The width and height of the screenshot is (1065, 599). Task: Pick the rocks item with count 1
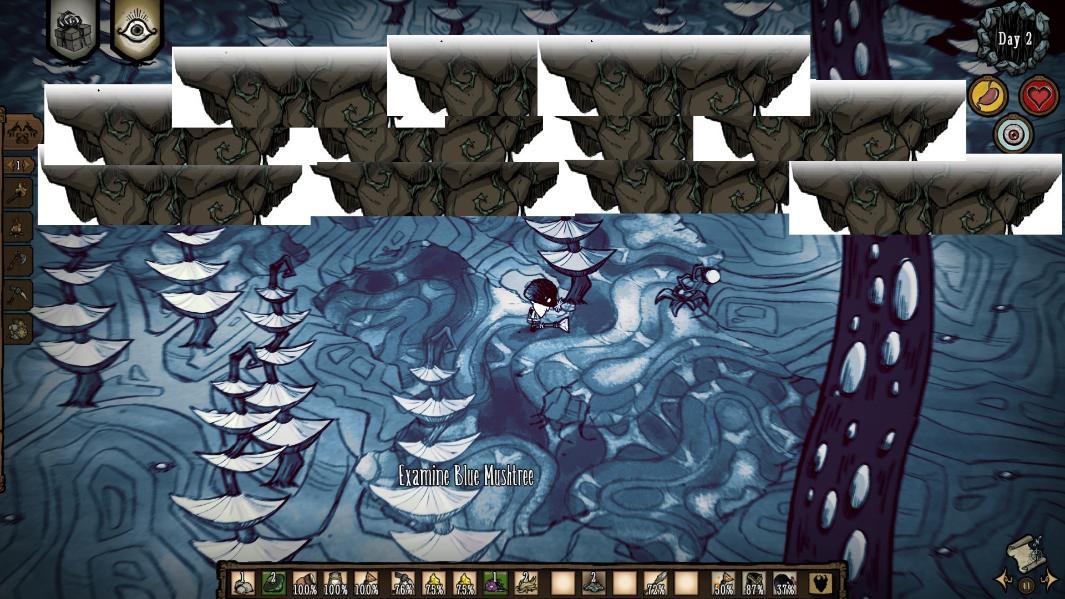tap(242, 583)
